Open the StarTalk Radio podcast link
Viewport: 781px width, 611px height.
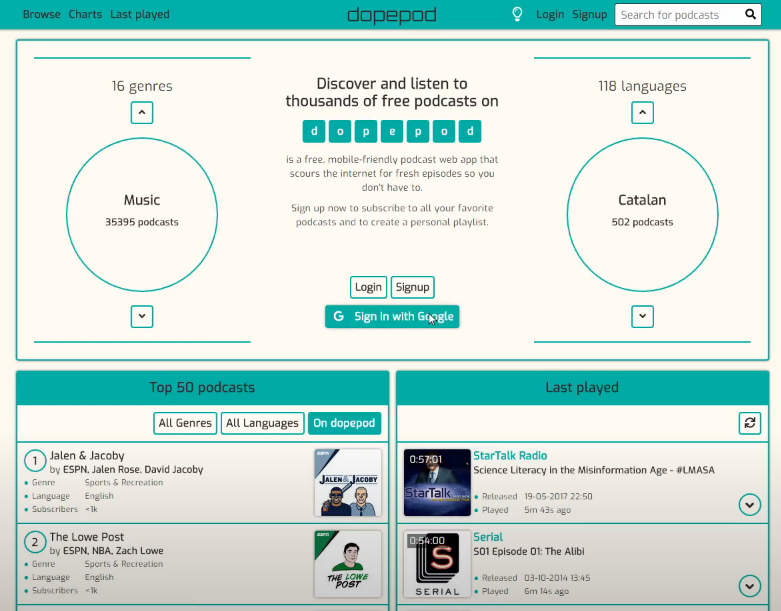point(510,456)
